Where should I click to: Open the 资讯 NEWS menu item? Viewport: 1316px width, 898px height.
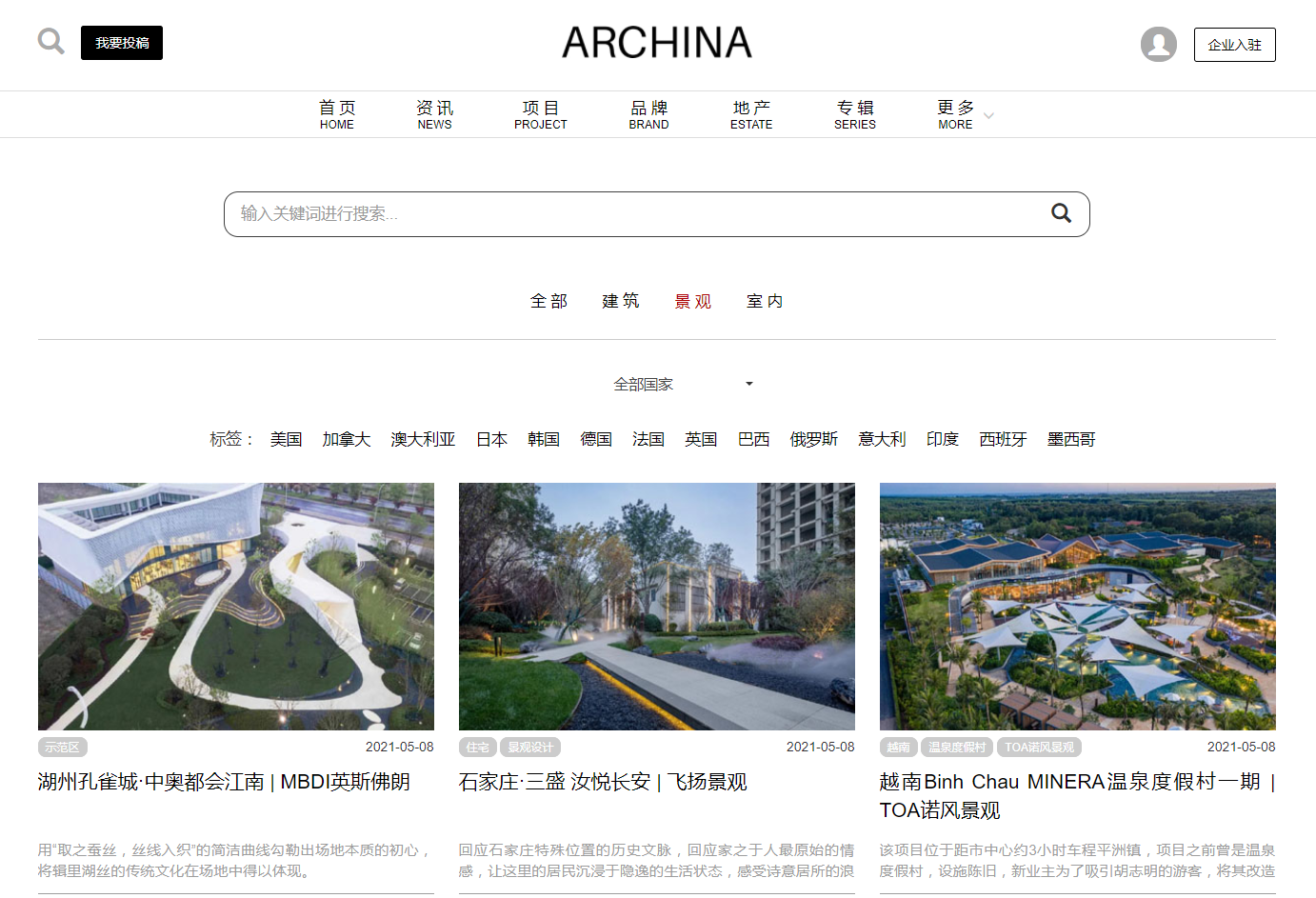[x=435, y=115]
